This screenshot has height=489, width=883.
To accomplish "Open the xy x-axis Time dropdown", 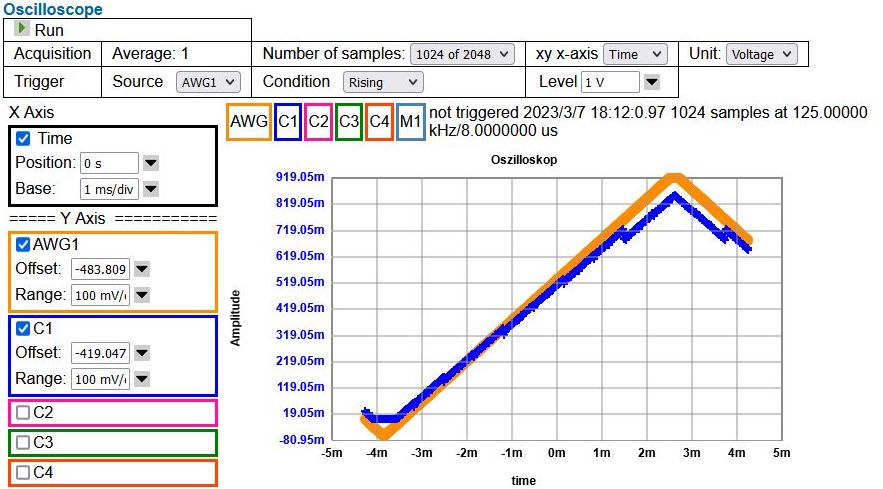I will coord(635,54).
